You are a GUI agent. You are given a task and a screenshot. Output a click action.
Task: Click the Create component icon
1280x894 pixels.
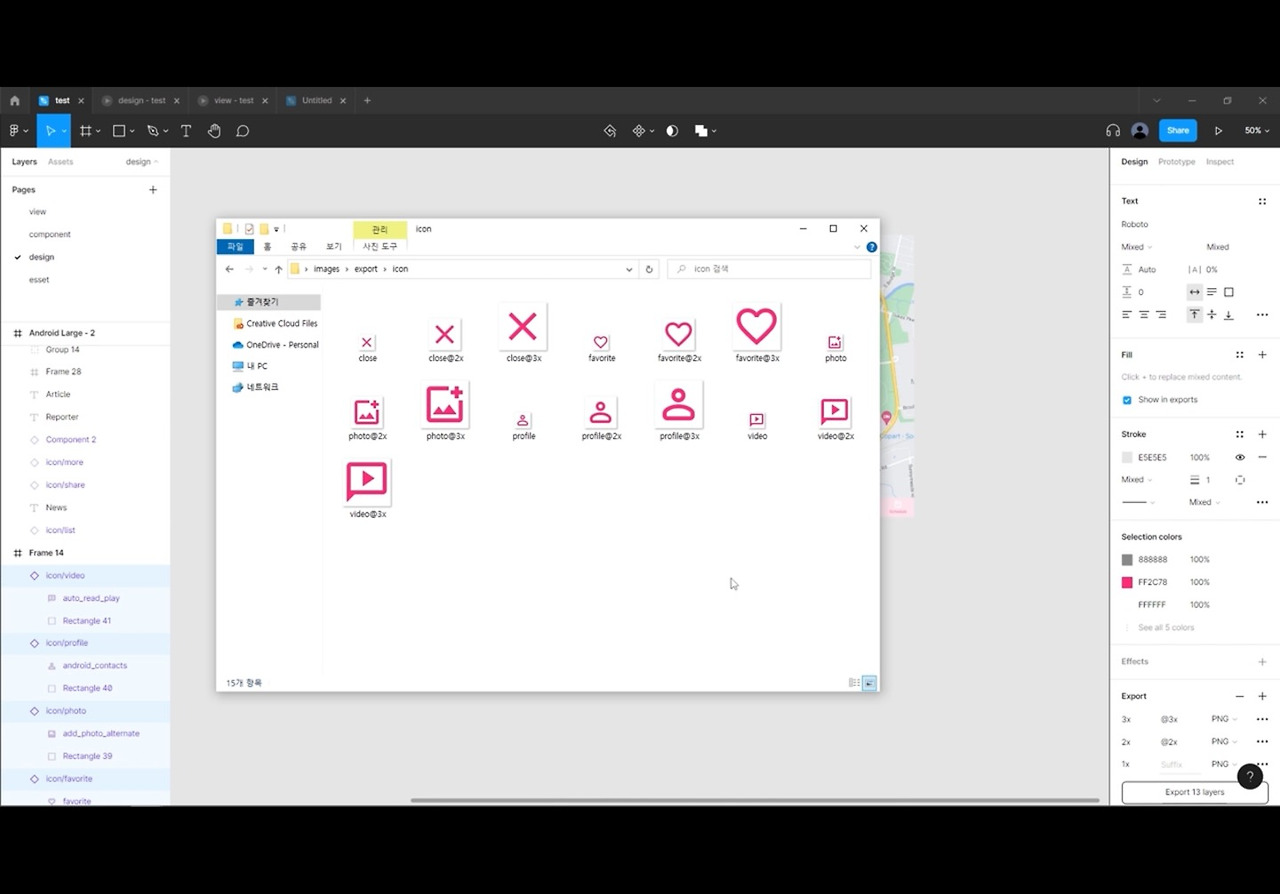coord(639,131)
